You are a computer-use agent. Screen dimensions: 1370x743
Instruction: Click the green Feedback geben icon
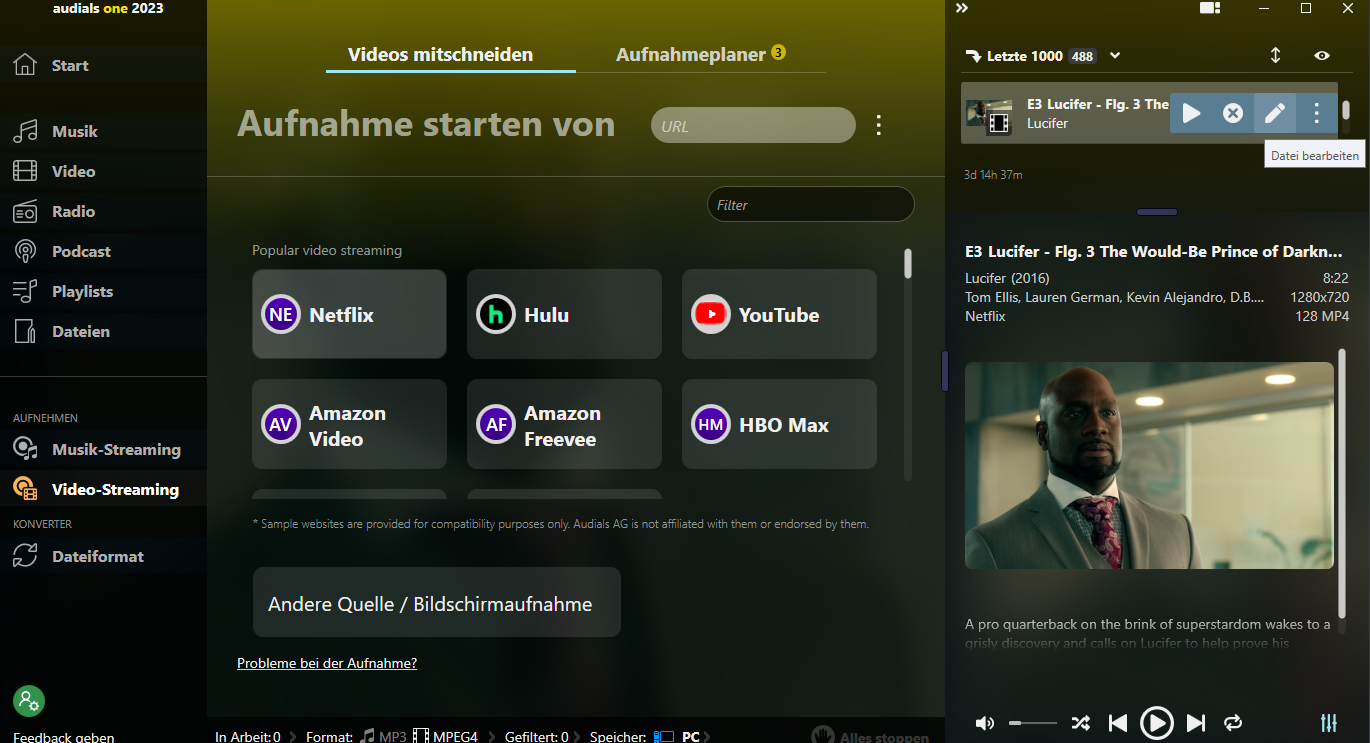28,700
